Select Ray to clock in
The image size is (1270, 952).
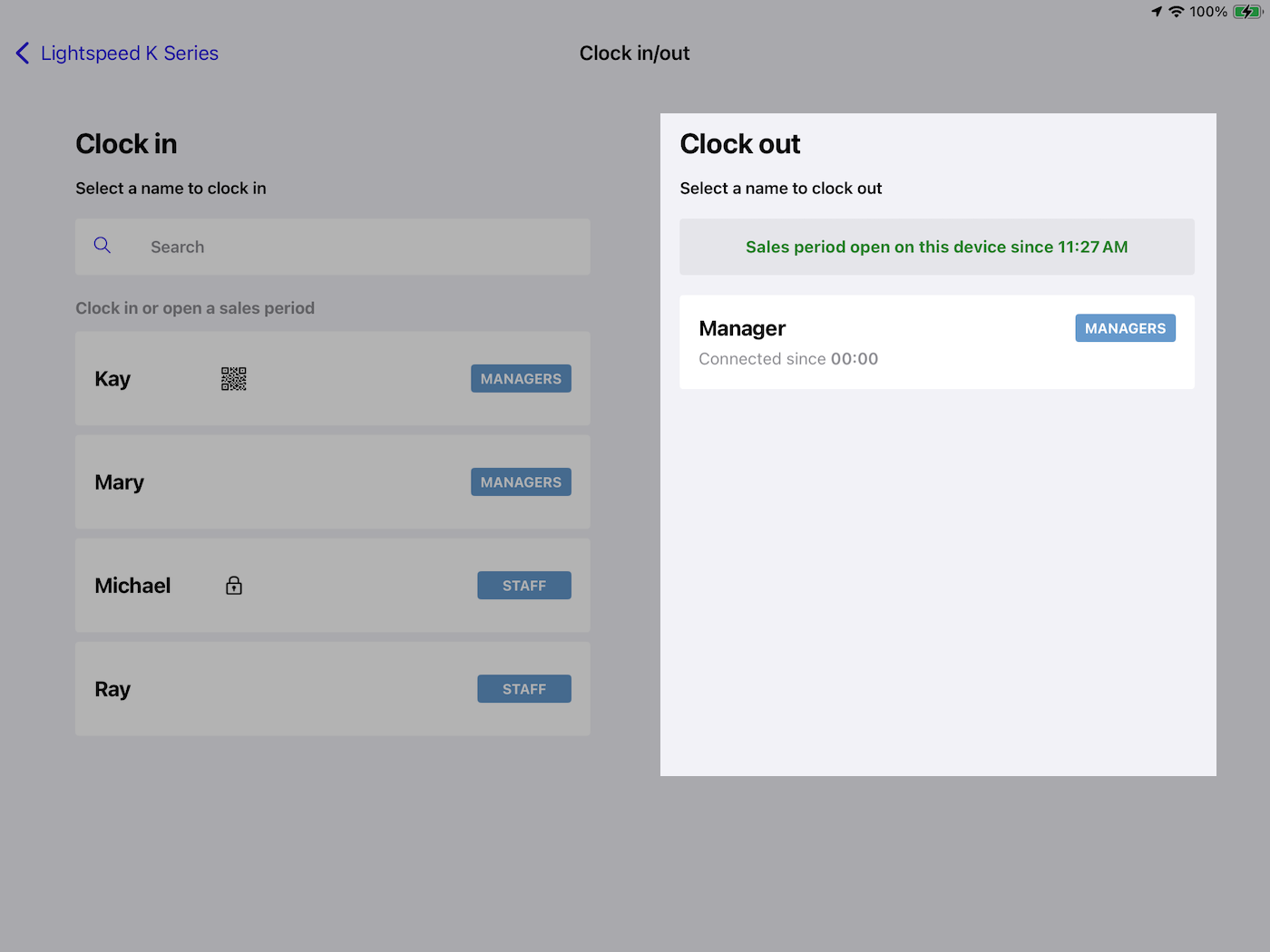[x=272, y=688]
